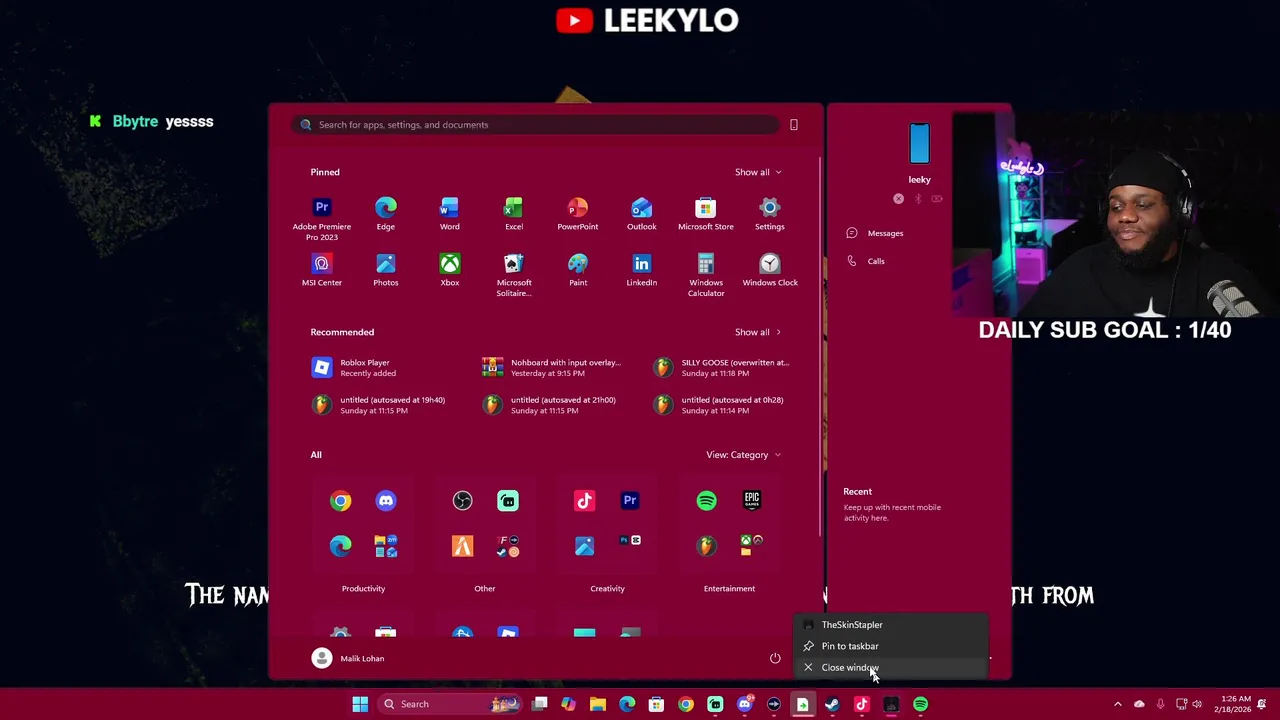Open Paint pinned app
This screenshot has height=720, width=1280.
click(x=577, y=270)
